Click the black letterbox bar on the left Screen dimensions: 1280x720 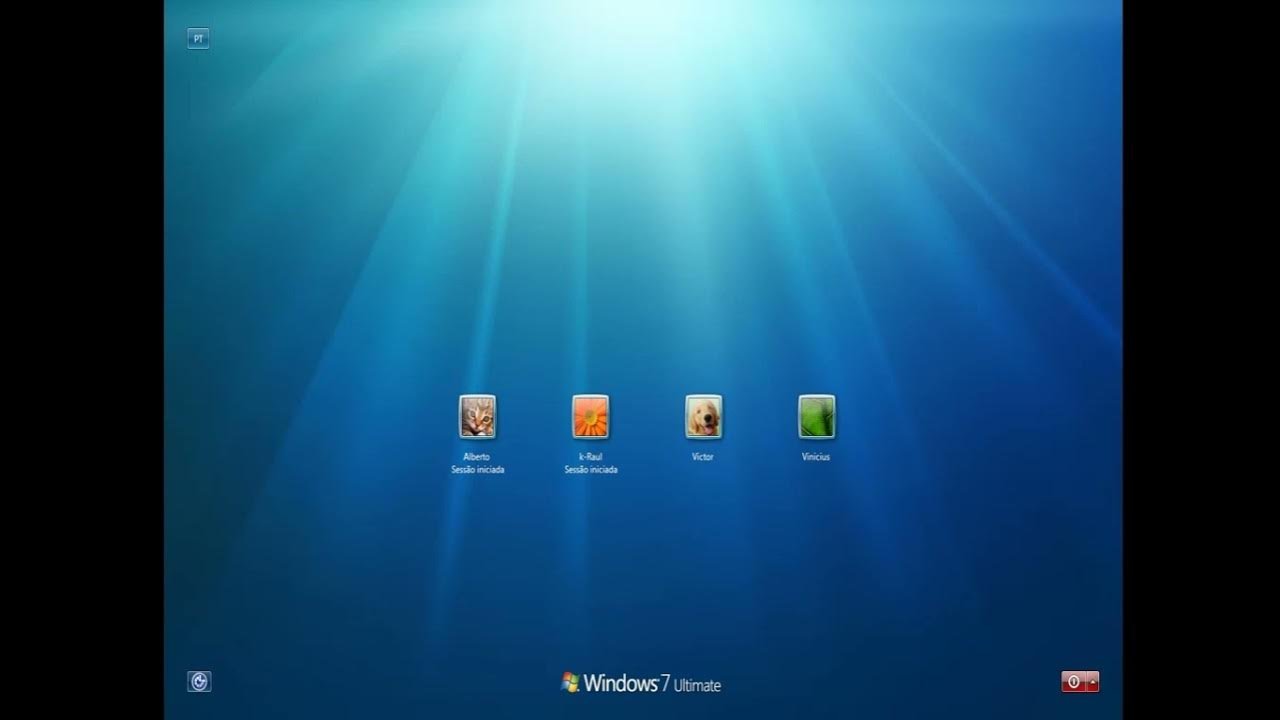[x=80, y=360]
